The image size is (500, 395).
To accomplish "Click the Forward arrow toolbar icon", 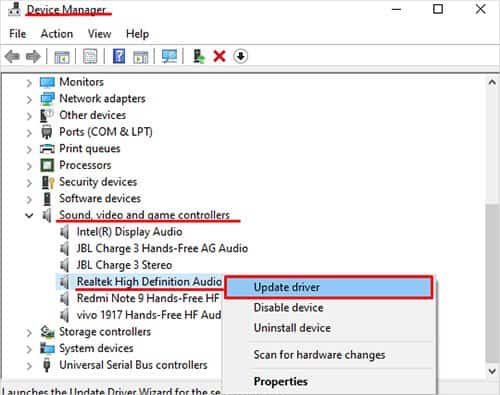I will click(x=33, y=56).
